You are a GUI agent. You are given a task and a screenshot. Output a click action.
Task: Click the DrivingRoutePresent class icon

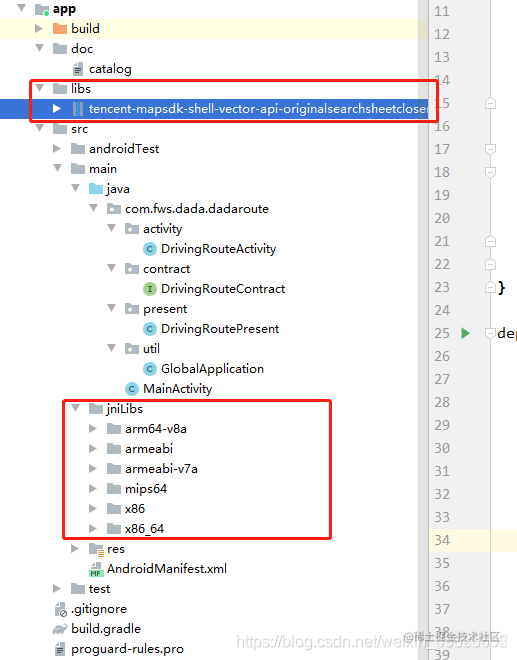click(149, 329)
